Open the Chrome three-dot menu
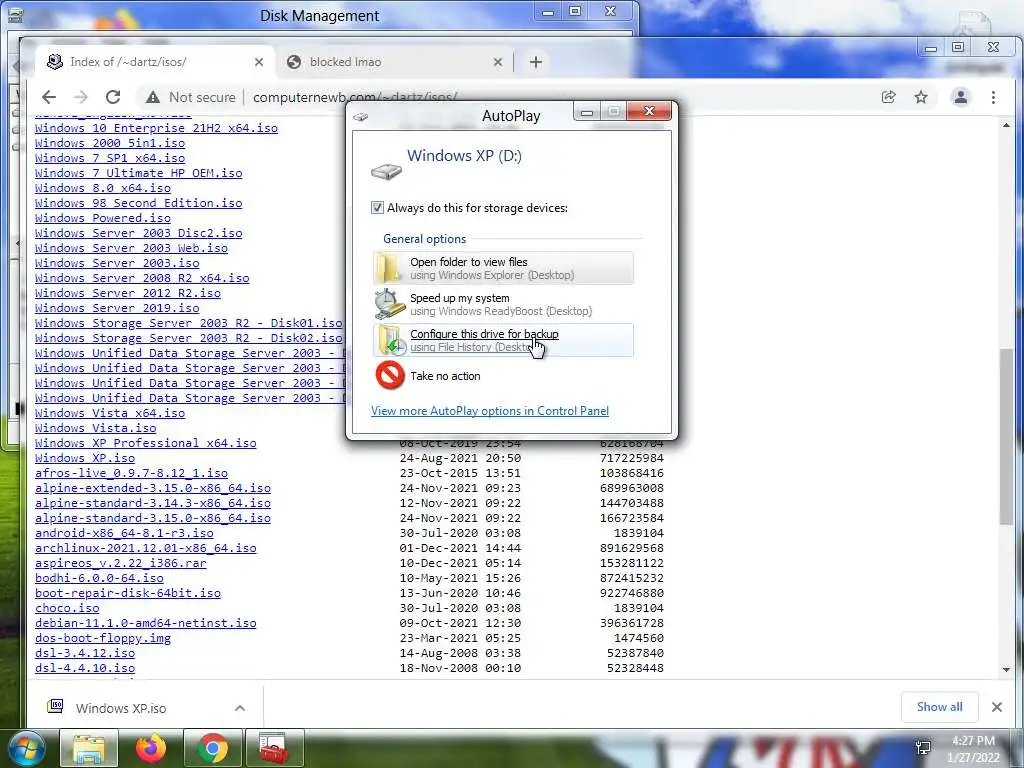 [993, 97]
